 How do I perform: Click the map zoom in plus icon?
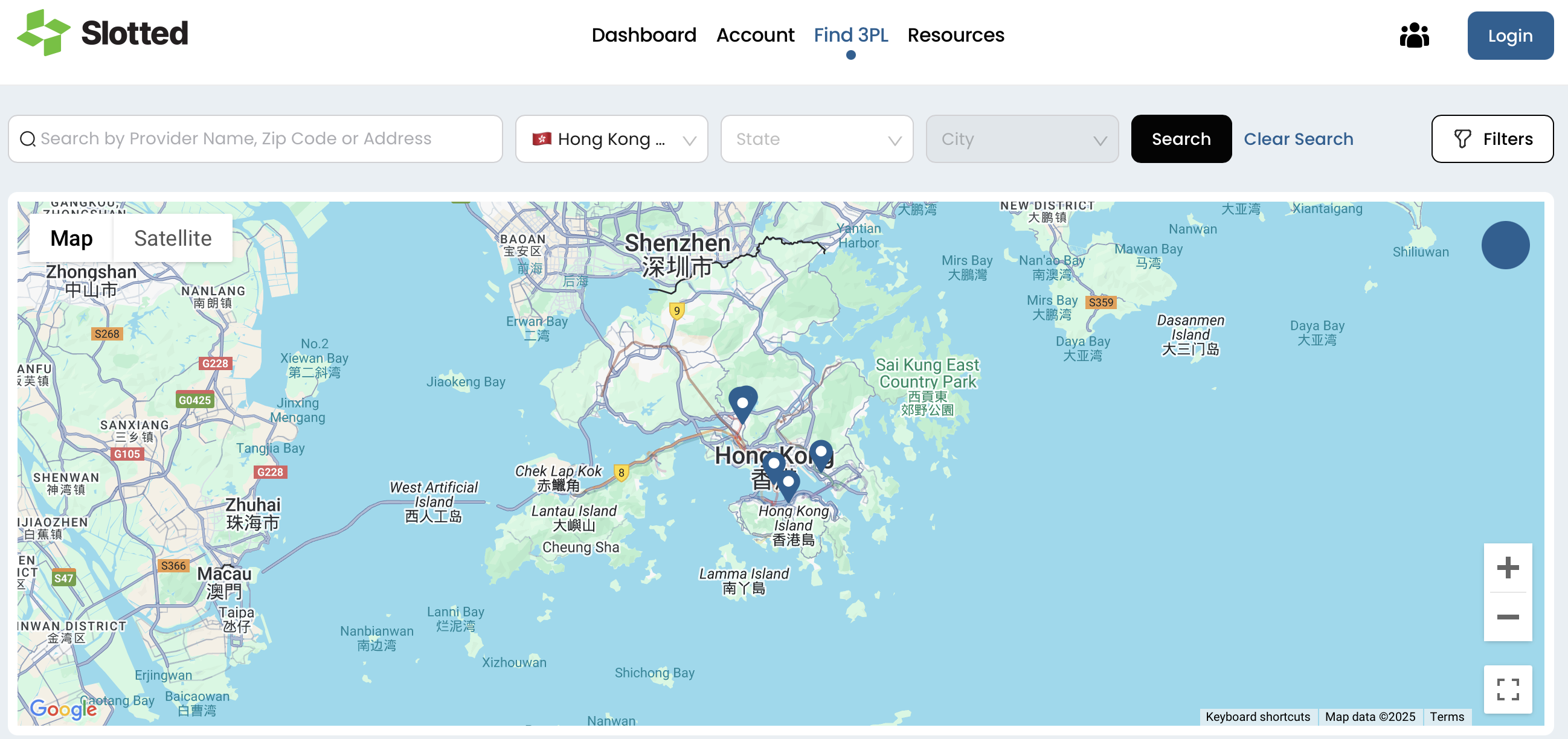[x=1508, y=568]
